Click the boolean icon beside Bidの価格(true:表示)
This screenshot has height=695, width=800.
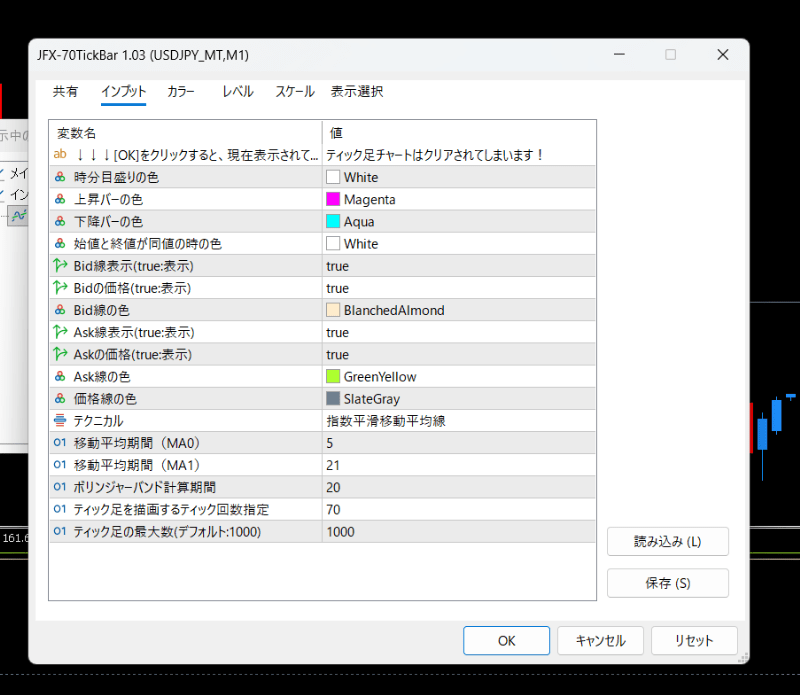60,288
